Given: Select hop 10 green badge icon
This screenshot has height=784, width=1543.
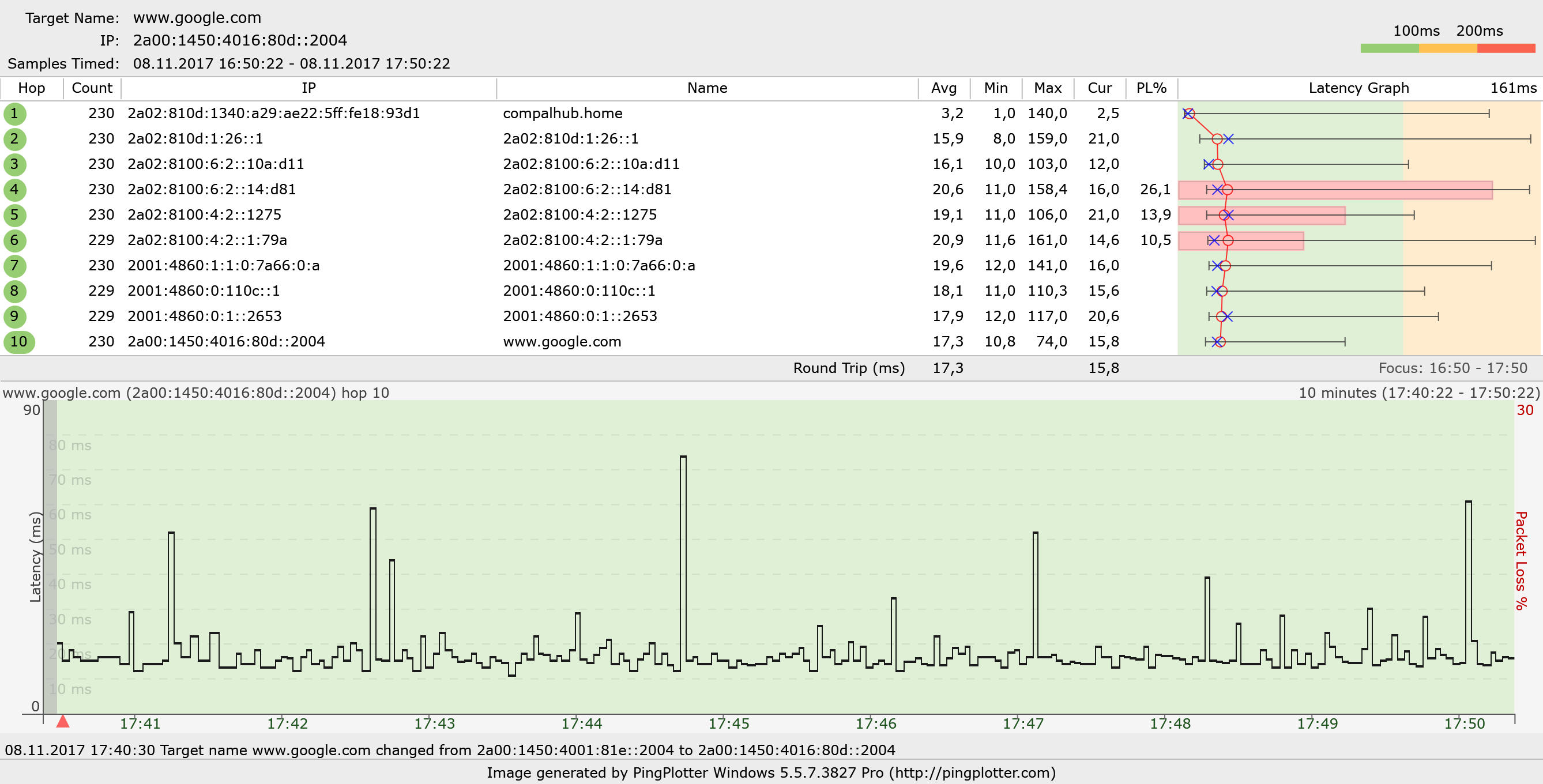Looking at the screenshot, I should (19, 342).
